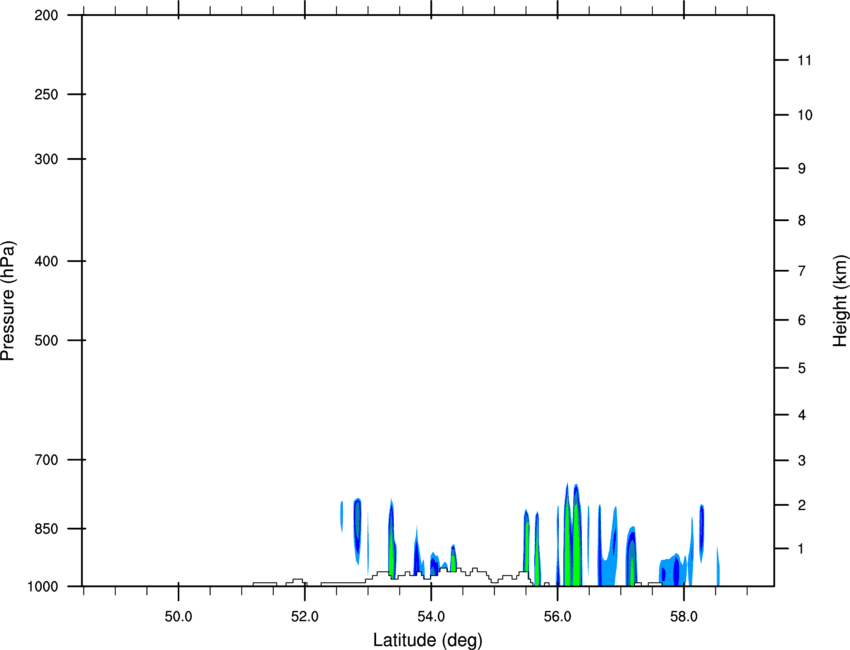This screenshot has width=850, height=650.
Task: Click the blue plume near 52.8 latitude
Action: tap(357, 530)
